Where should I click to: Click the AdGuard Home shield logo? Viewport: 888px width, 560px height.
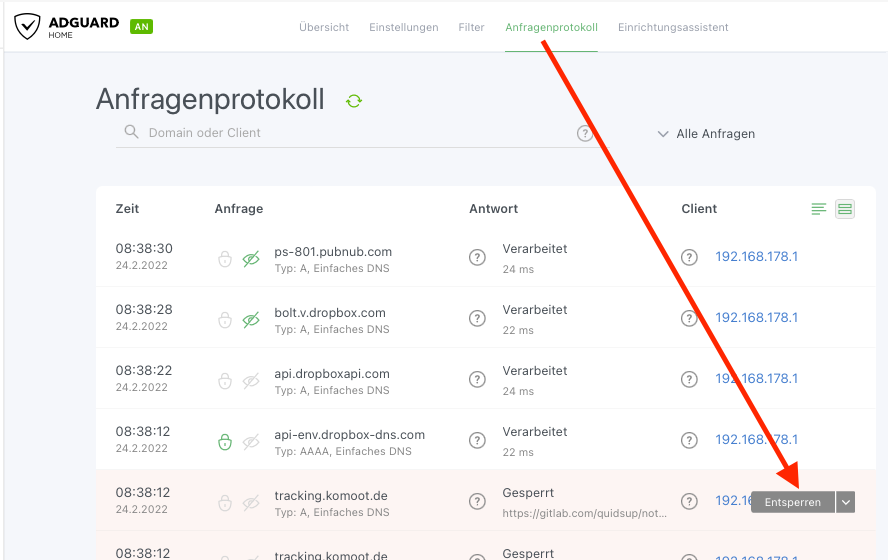28,26
